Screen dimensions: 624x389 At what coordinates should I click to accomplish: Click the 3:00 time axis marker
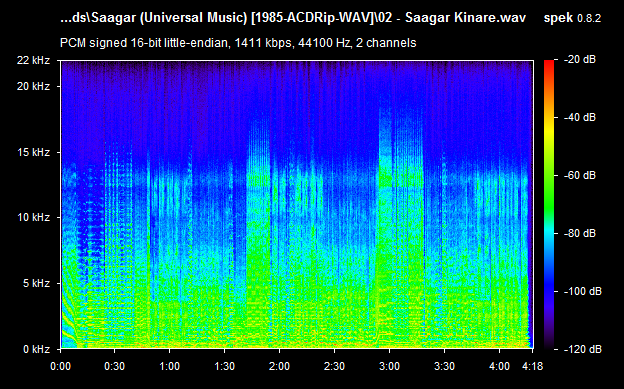[389, 366]
